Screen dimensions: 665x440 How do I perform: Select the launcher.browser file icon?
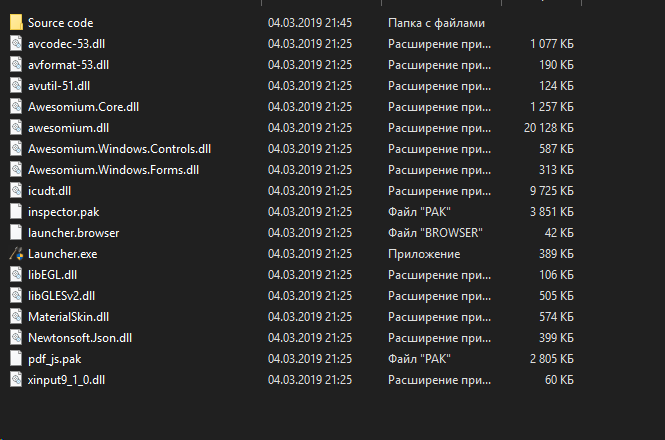point(16,233)
